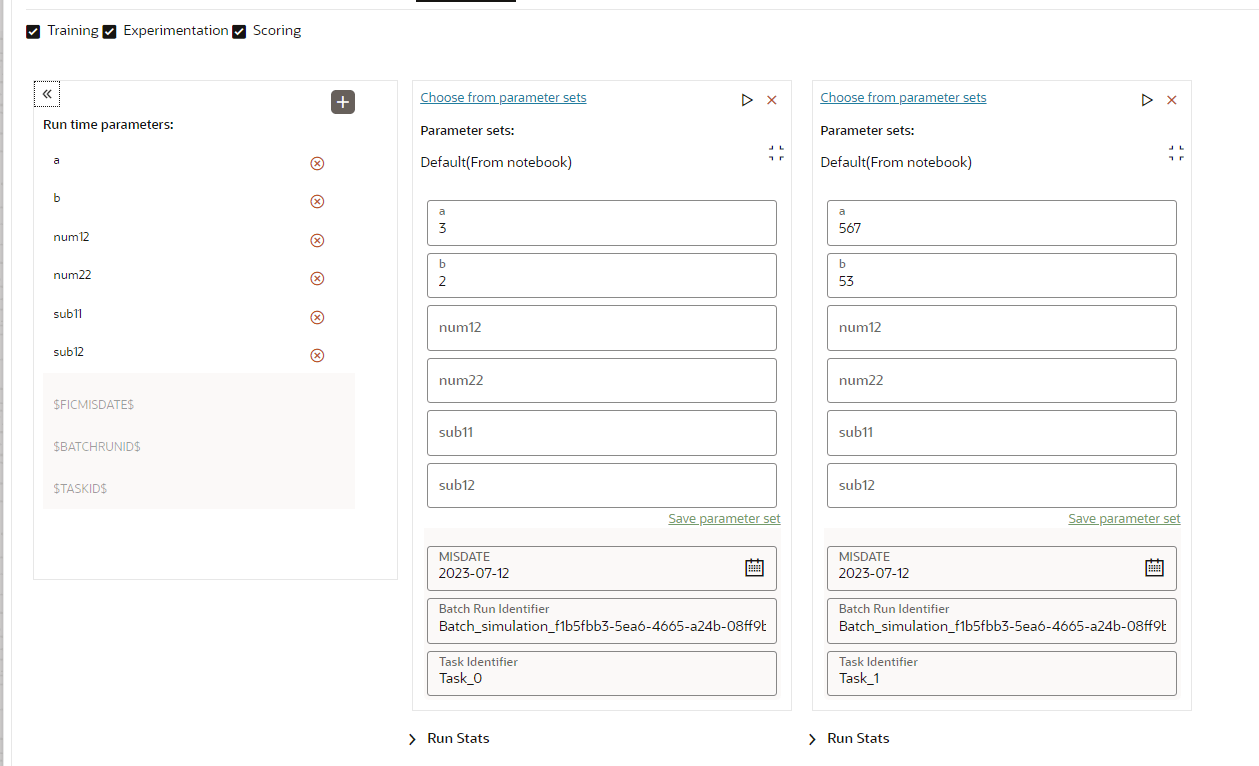Expand Run Stats under first panel
1259x766 pixels.
tap(412, 739)
